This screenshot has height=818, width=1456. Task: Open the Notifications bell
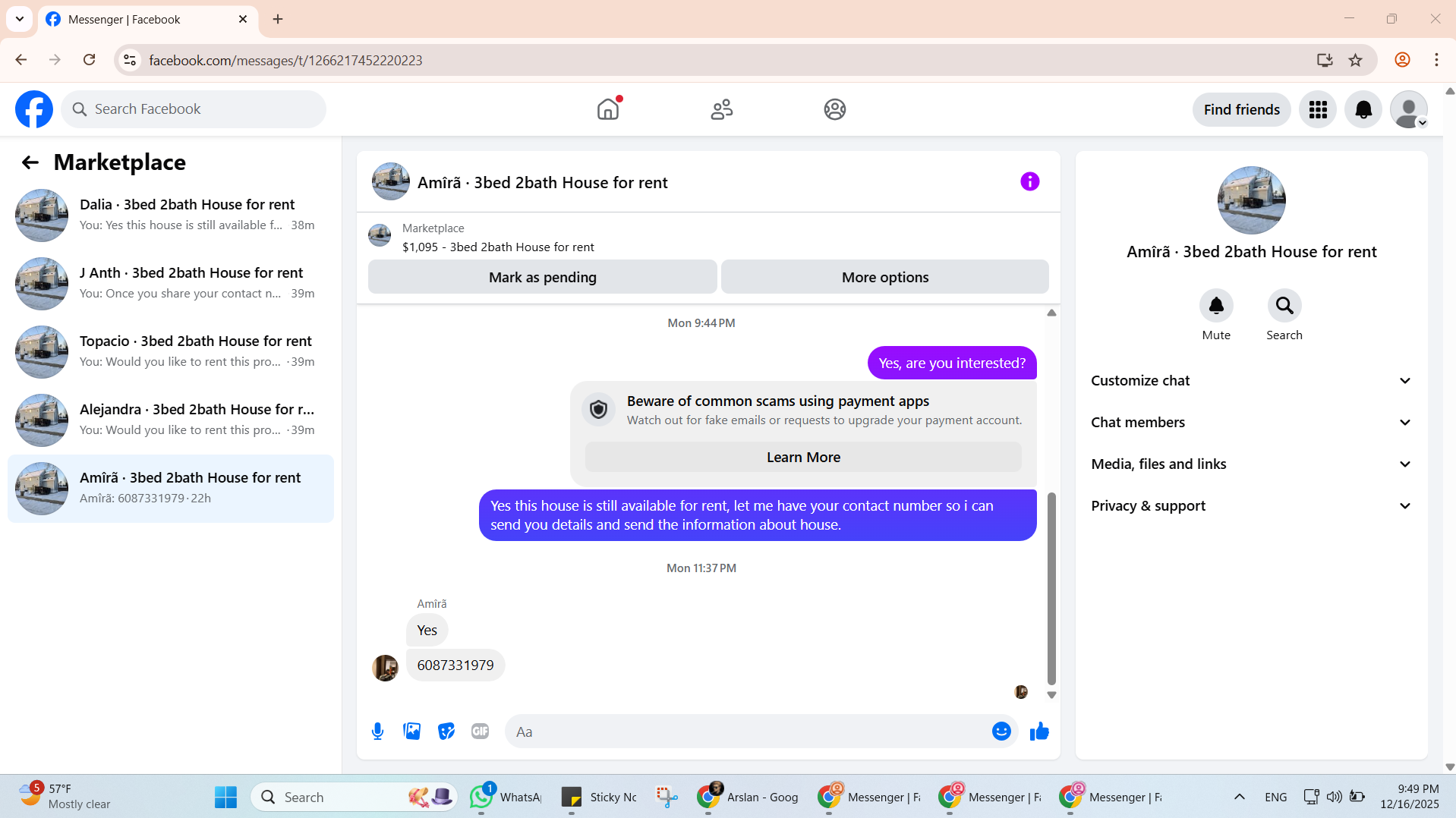(x=1363, y=110)
